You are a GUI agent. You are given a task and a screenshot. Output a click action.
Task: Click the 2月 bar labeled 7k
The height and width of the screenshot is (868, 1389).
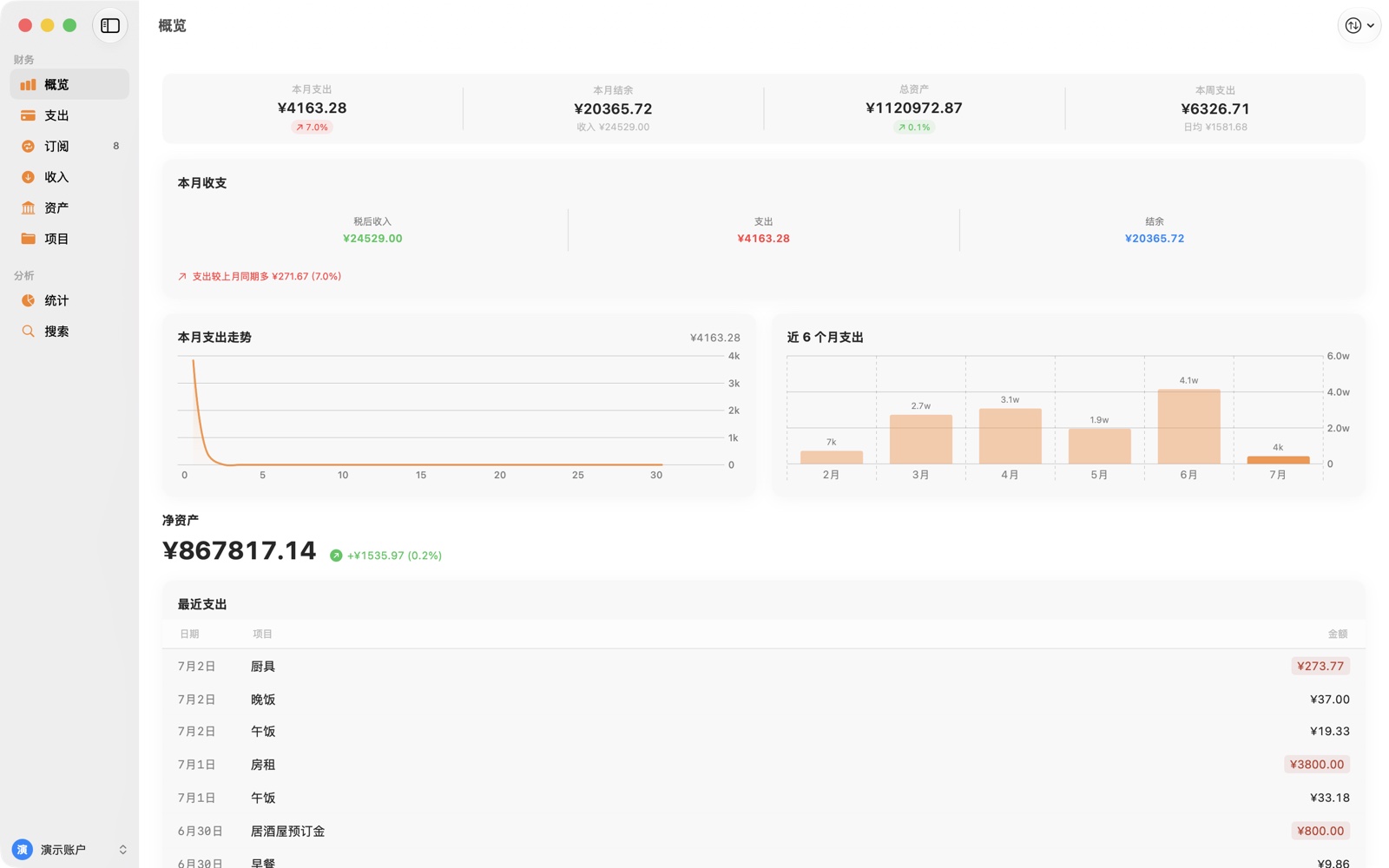[831, 457]
